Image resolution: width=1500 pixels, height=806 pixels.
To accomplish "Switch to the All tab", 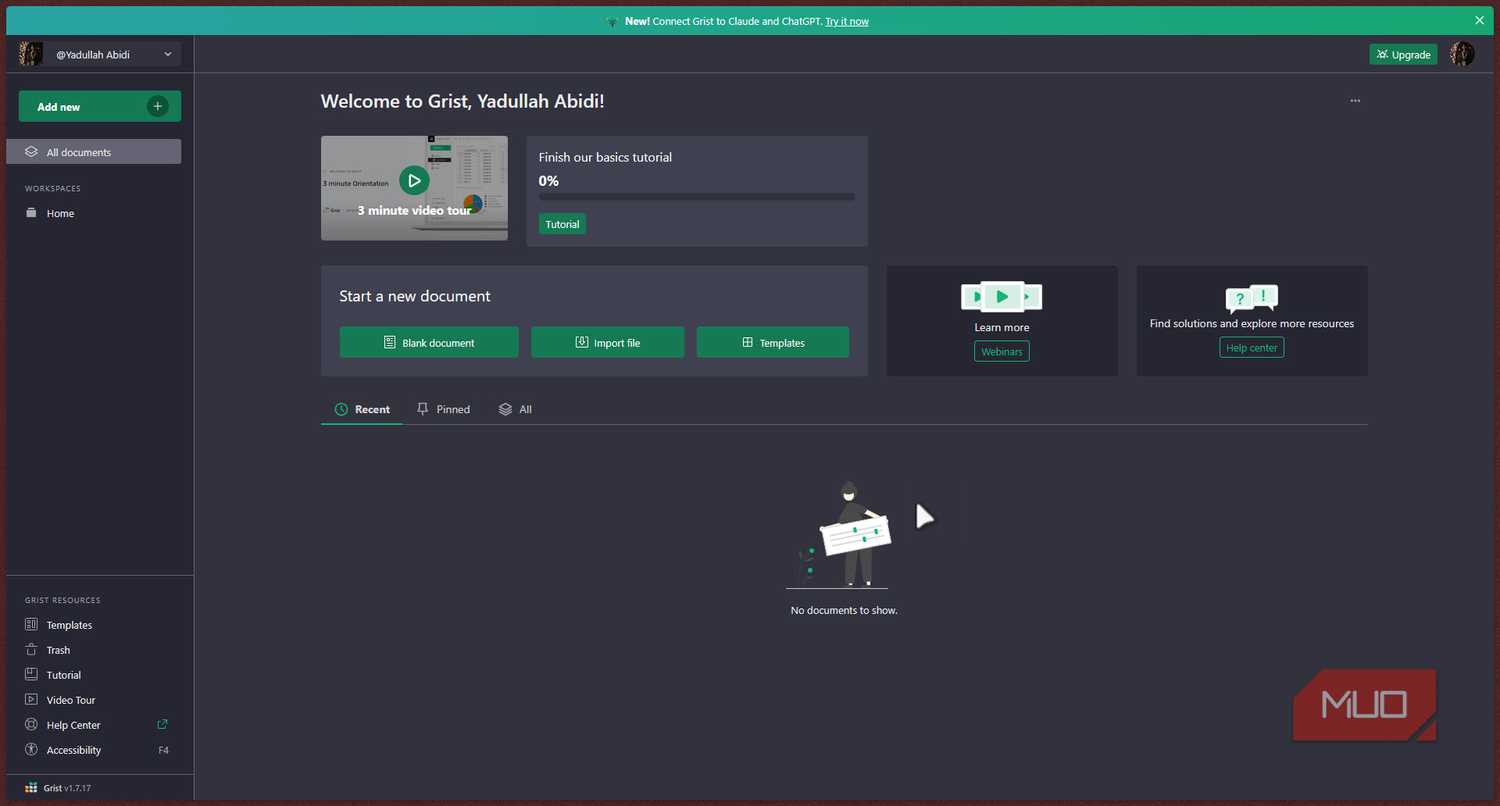I will click(515, 409).
